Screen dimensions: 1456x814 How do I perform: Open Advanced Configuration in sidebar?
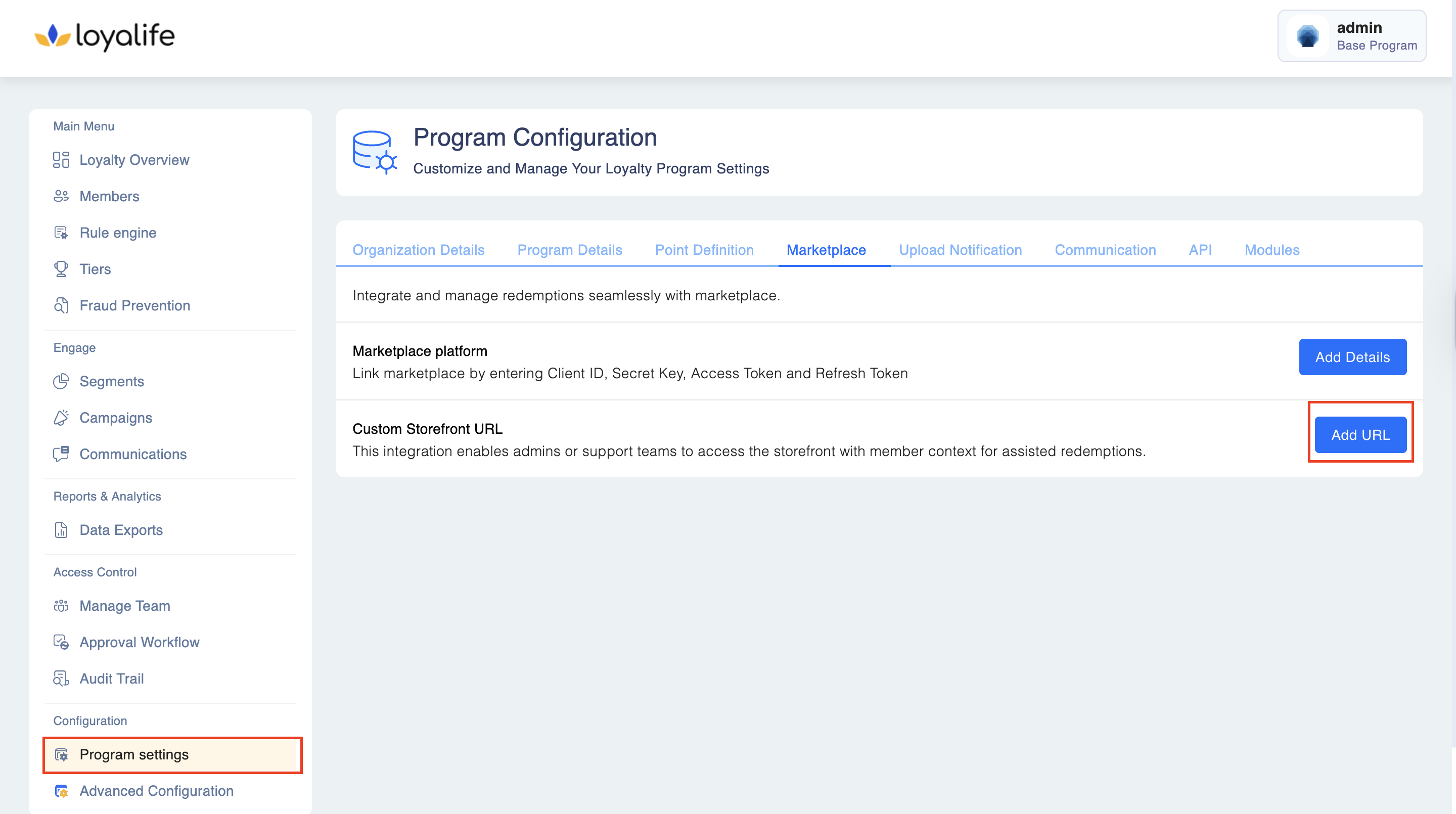pyautogui.click(x=156, y=790)
